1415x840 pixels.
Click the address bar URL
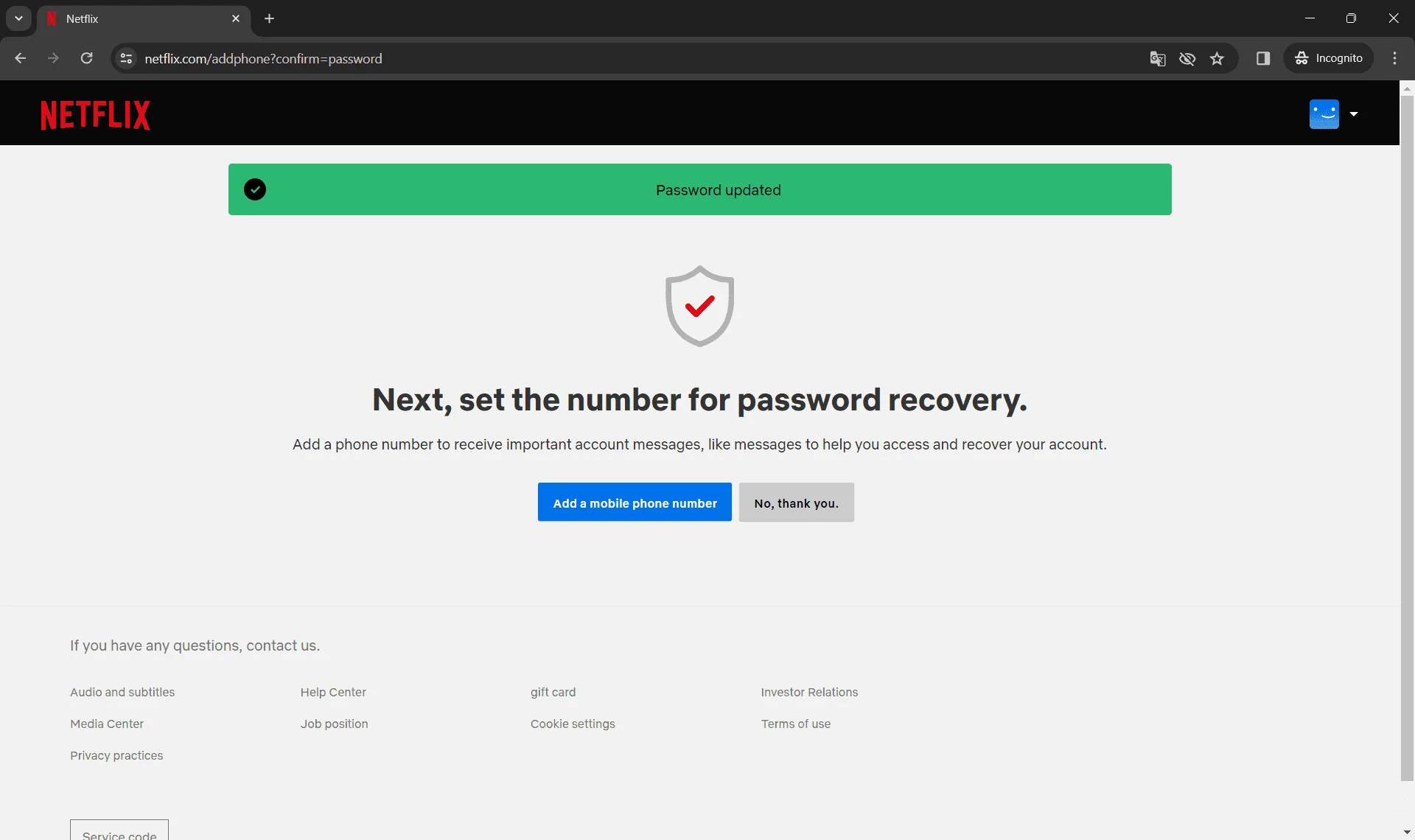click(x=263, y=58)
